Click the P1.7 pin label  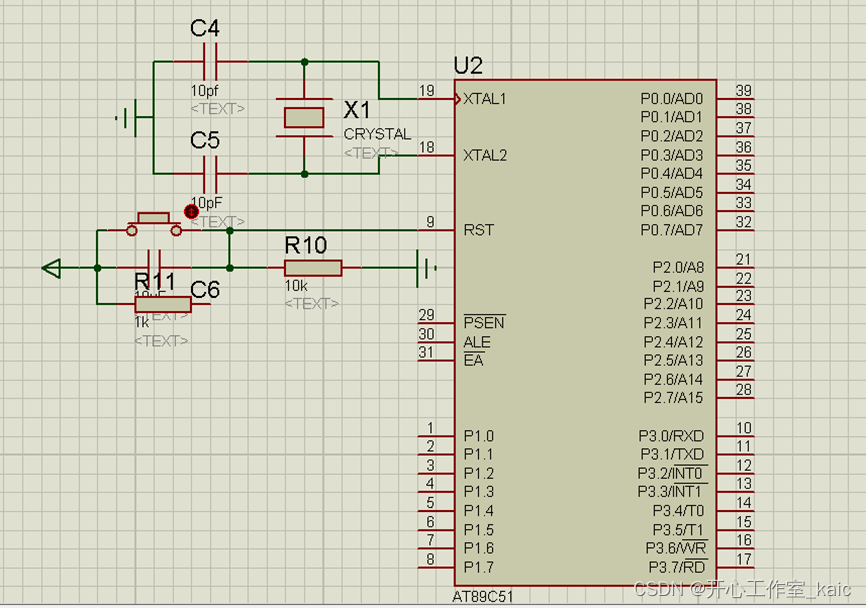pyautogui.click(x=479, y=567)
